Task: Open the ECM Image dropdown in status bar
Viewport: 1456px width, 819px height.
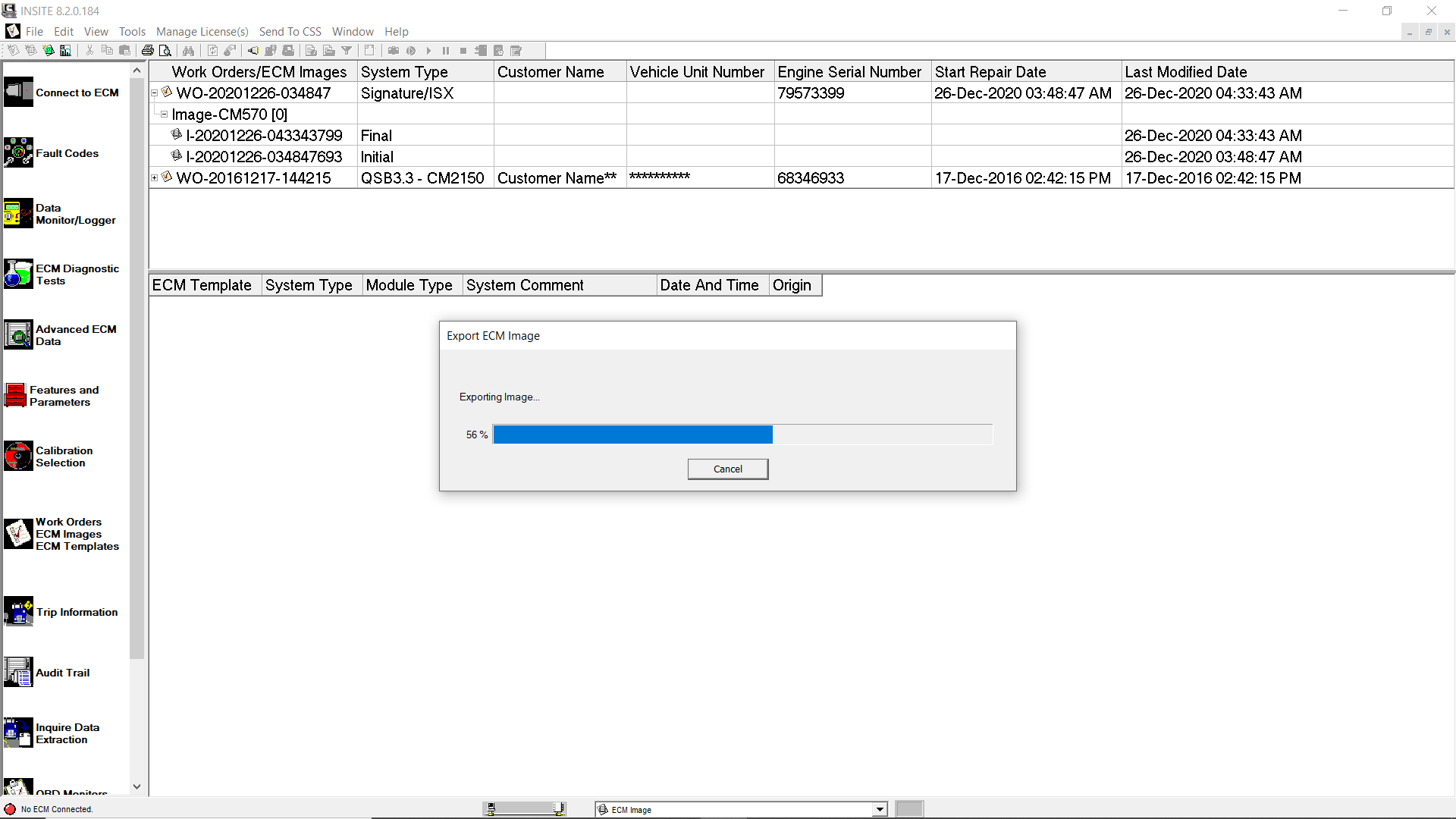Action: pyautogui.click(x=878, y=809)
